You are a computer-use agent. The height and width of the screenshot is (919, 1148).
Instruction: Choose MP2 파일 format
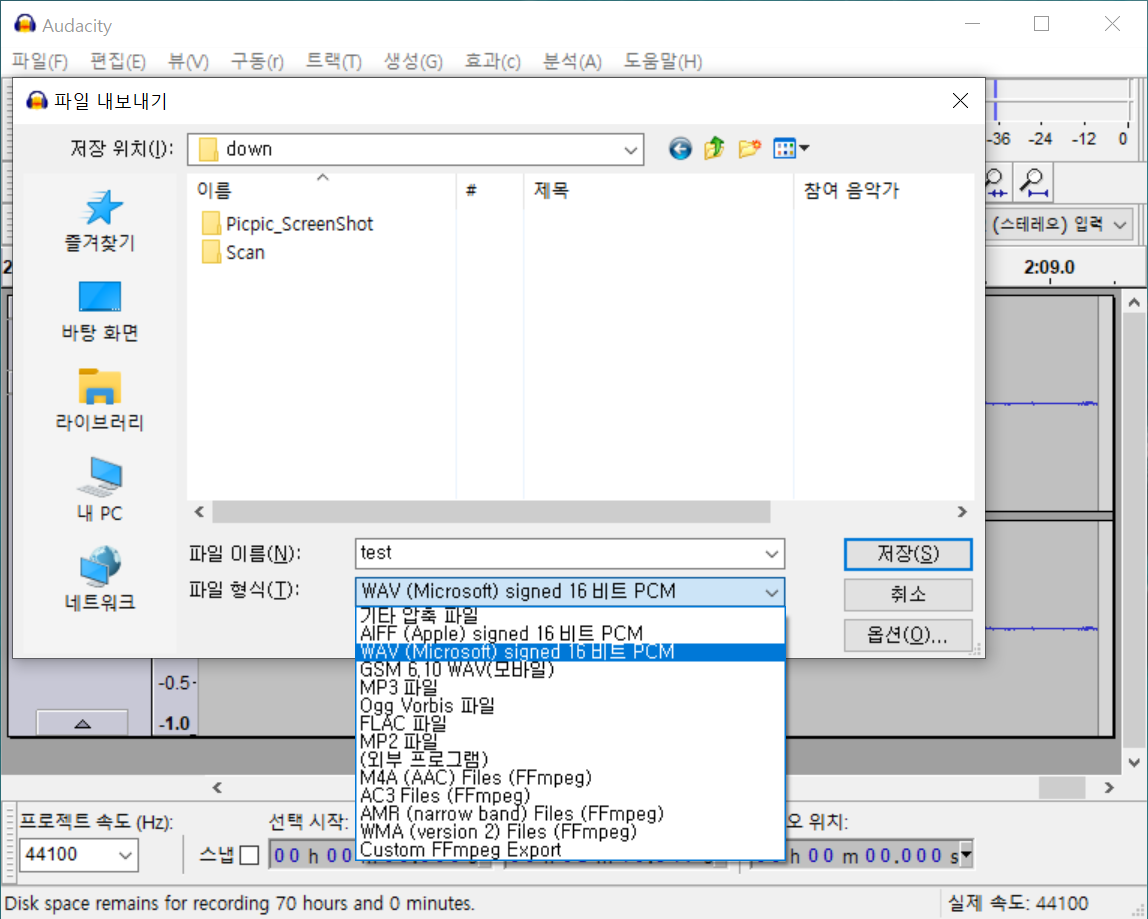click(x=570, y=742)
